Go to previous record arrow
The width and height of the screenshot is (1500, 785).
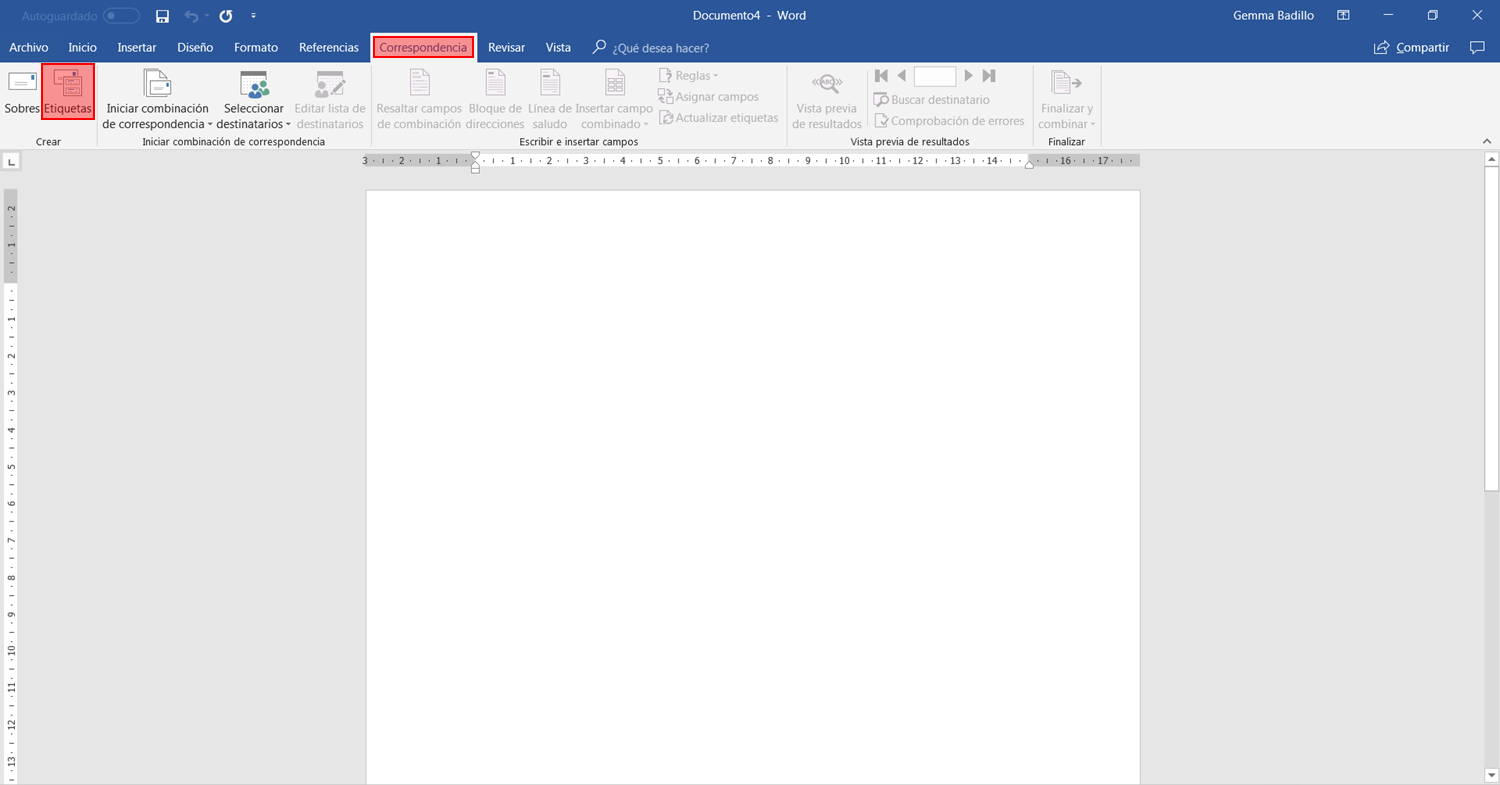pos(901,76)
